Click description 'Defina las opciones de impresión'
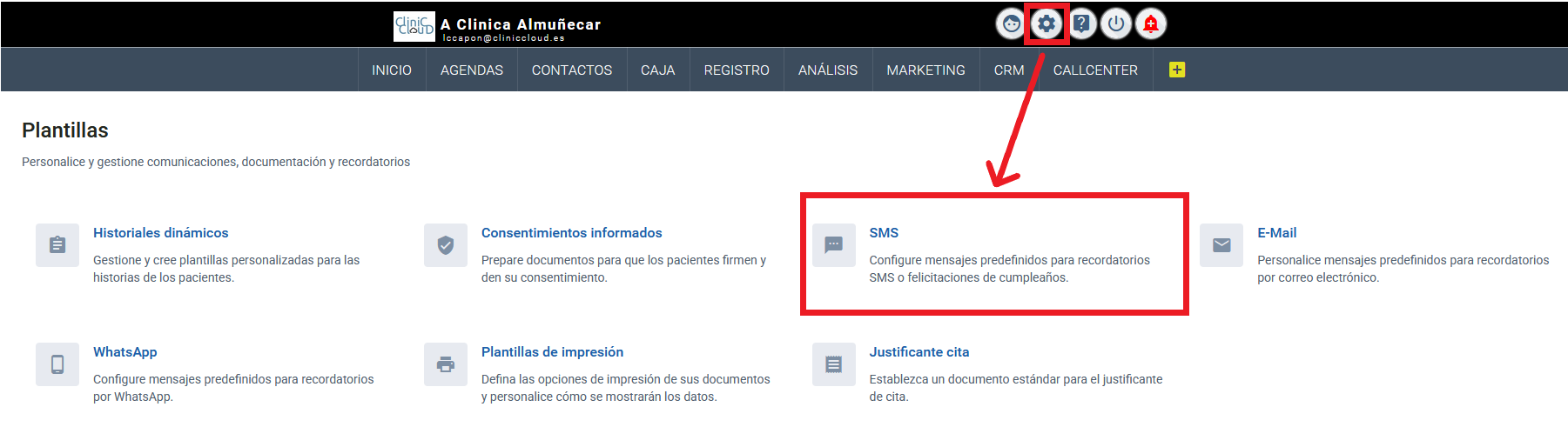This screenshot has width=1568, height=427. coord(626,388)
